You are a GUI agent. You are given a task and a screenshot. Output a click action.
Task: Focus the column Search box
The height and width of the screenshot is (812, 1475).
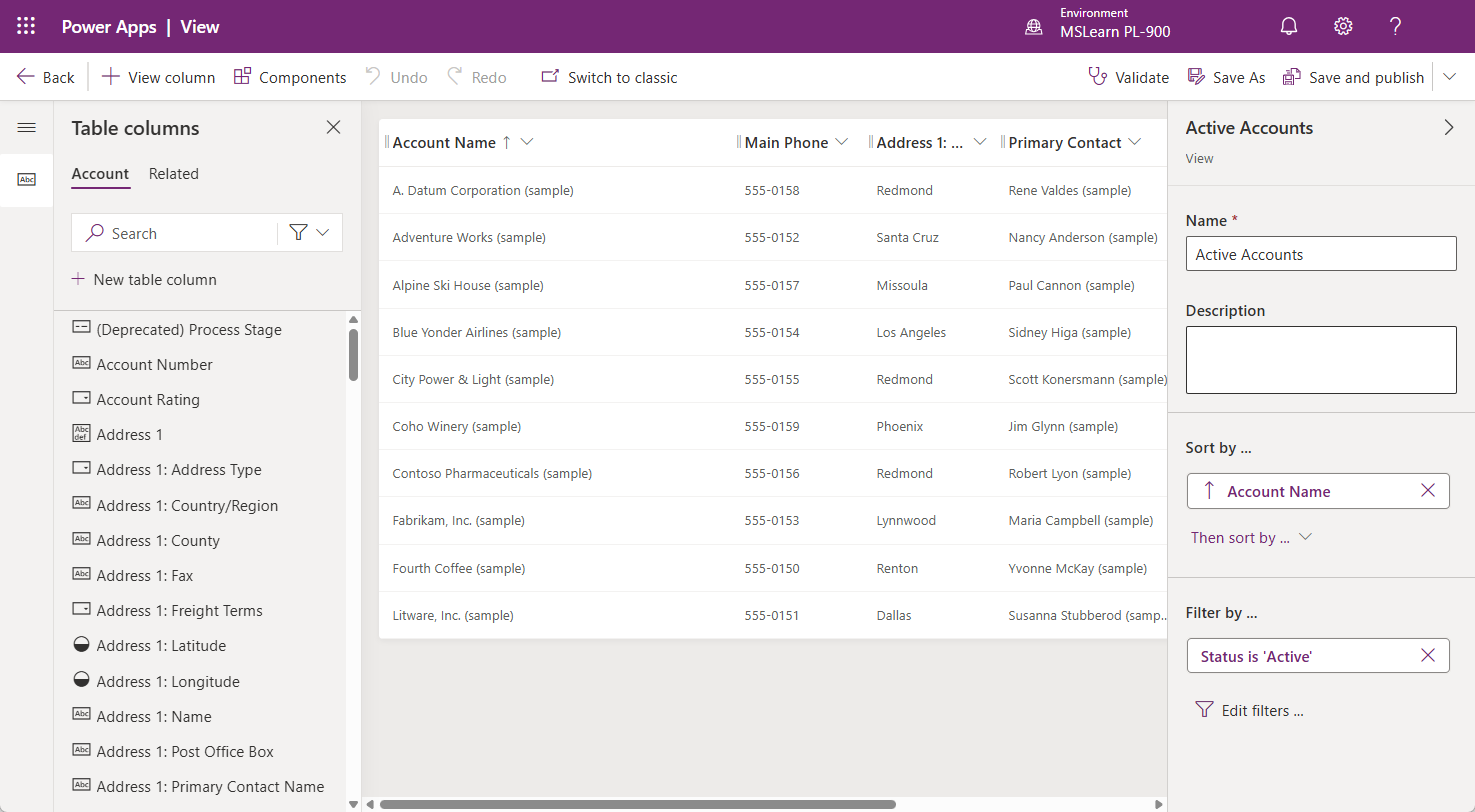[x=175, y=233]
